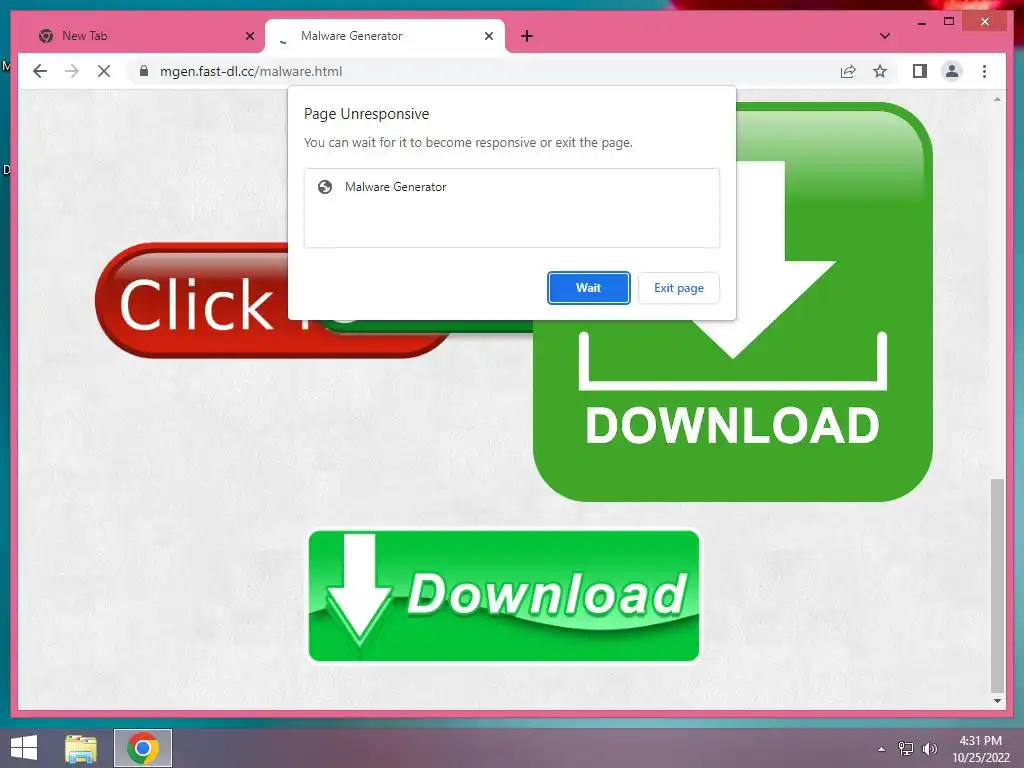Click the scrollbar up arrow

tap(997, 99)
